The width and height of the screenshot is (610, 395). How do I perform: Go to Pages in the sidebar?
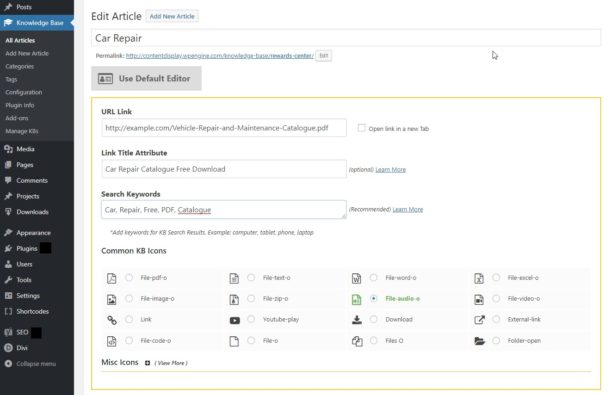click(x=25, y=165)
